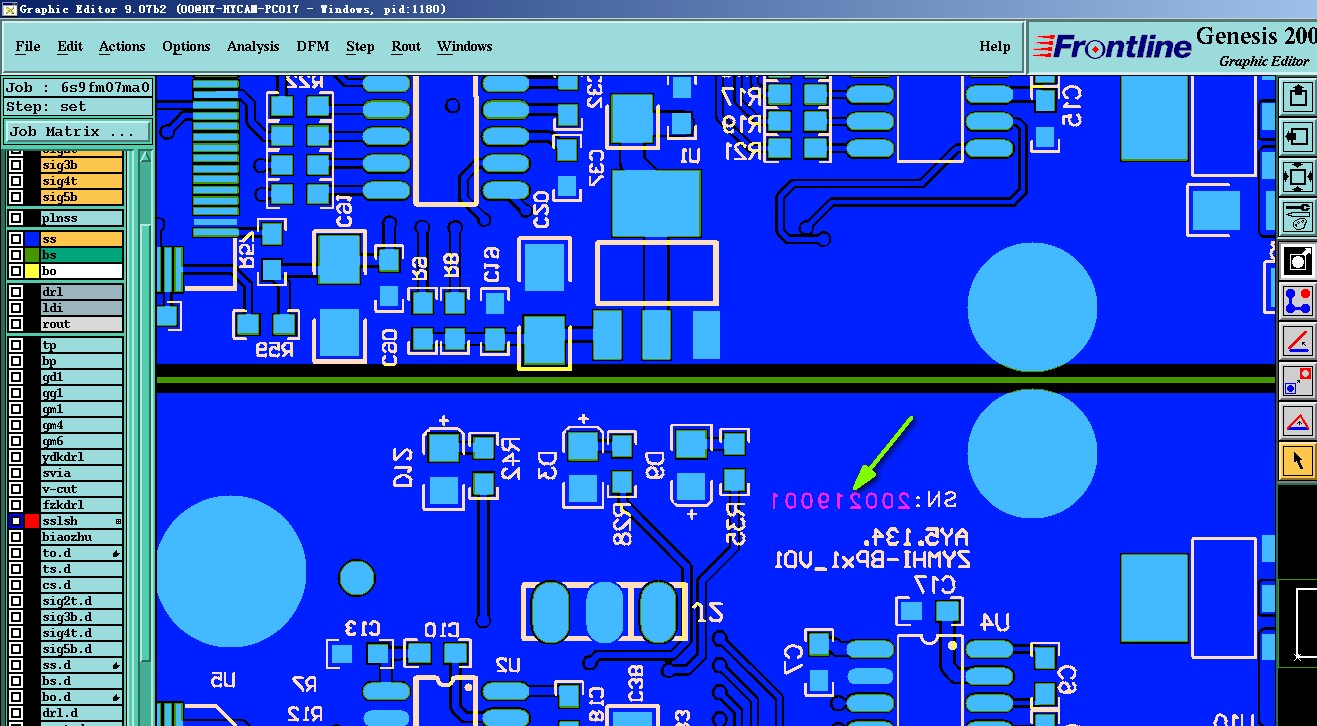Image resolution: width=1317 pixels, height=726 pixels.
Task: Select the sig4t layer name
Action: [x=82, y=181]
